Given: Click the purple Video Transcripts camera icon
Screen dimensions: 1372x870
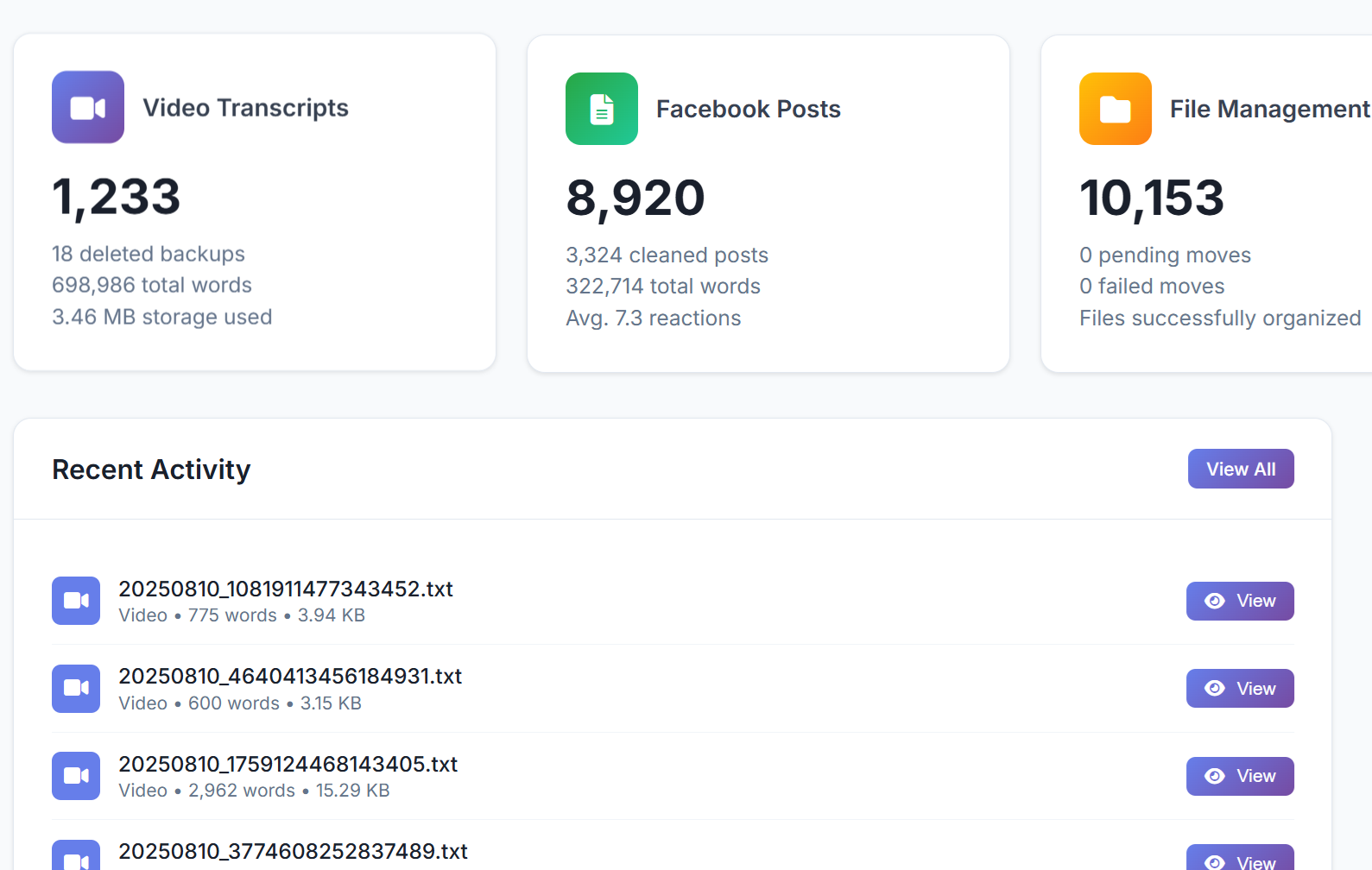Looking at the screenshot, I should coord(88,107).
